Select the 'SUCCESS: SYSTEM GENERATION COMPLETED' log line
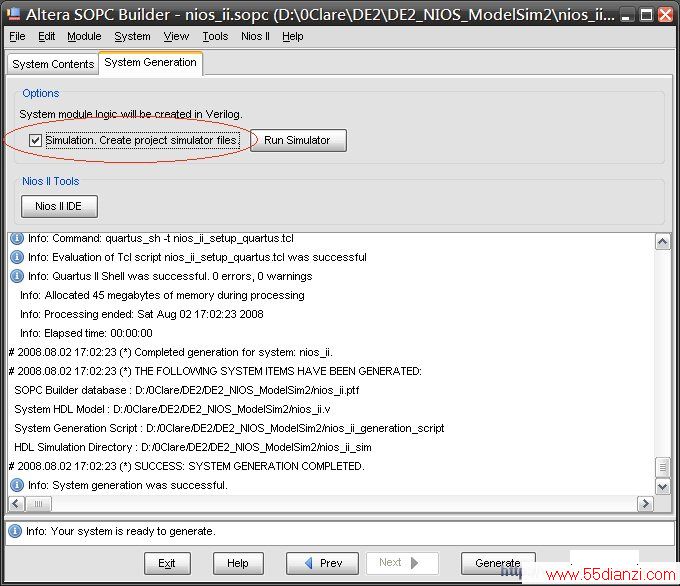680x586 pixels. [x=186, y=466]
